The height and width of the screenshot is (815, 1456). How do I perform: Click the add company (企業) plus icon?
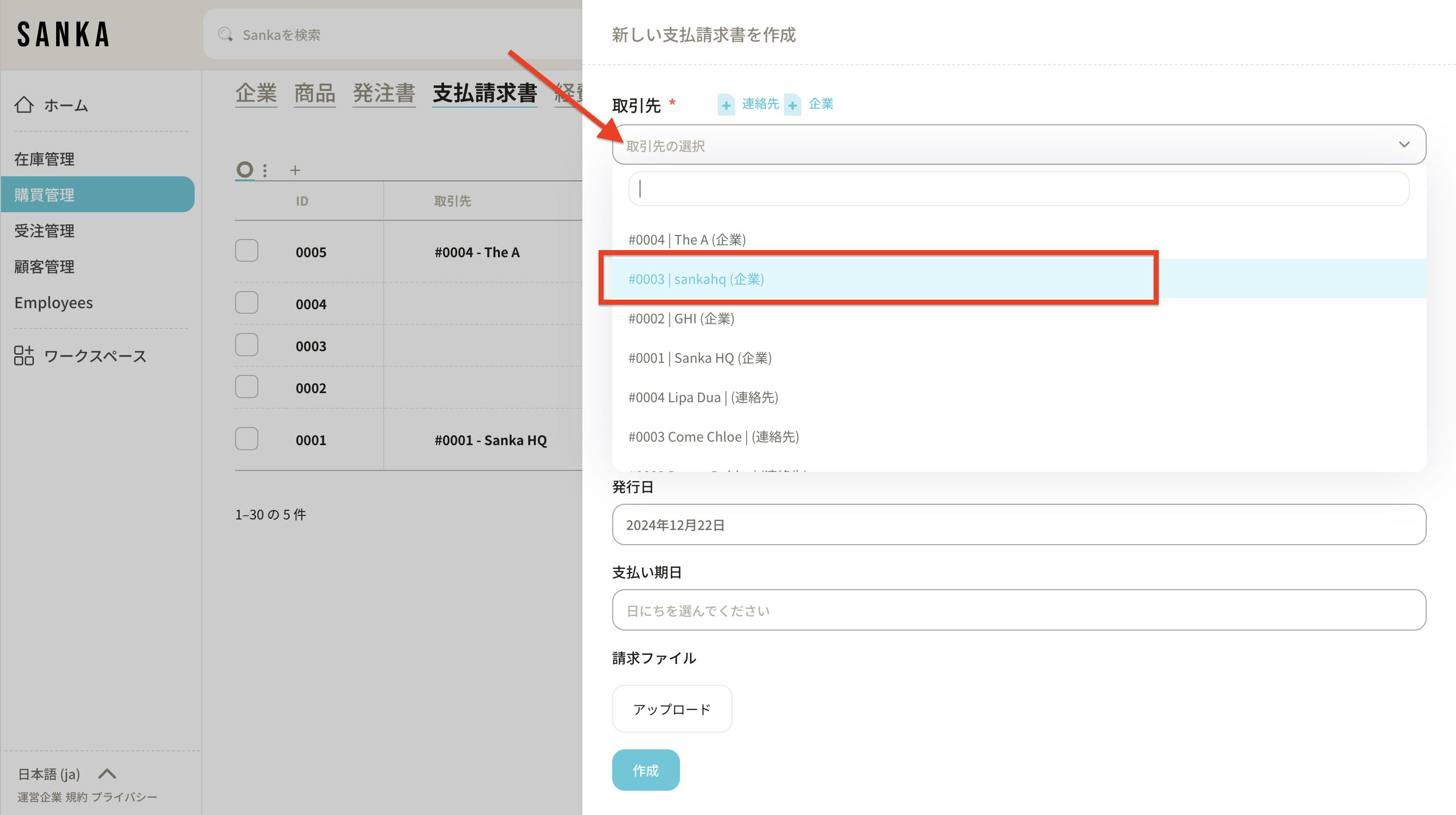[x=792, y=105]
